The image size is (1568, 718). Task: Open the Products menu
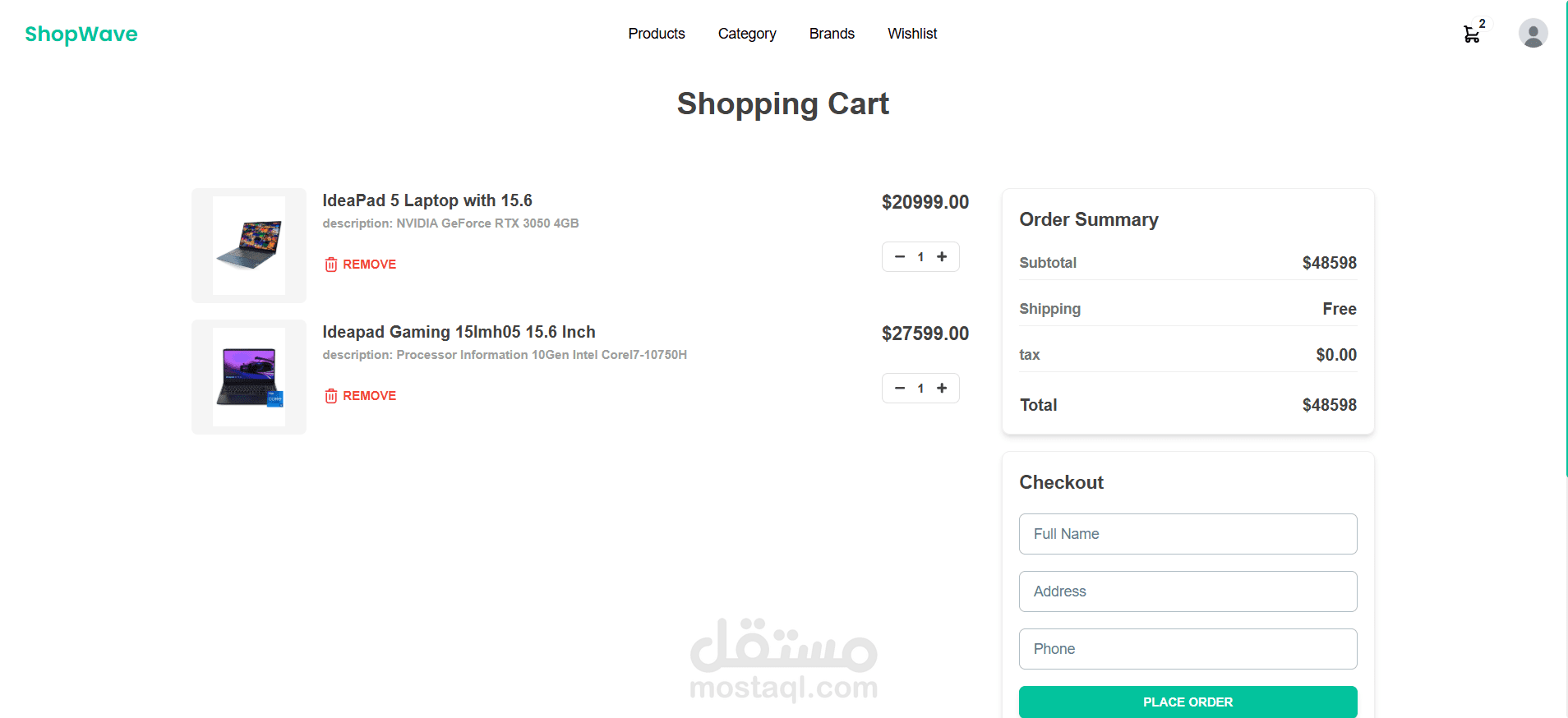pos(656,34)
